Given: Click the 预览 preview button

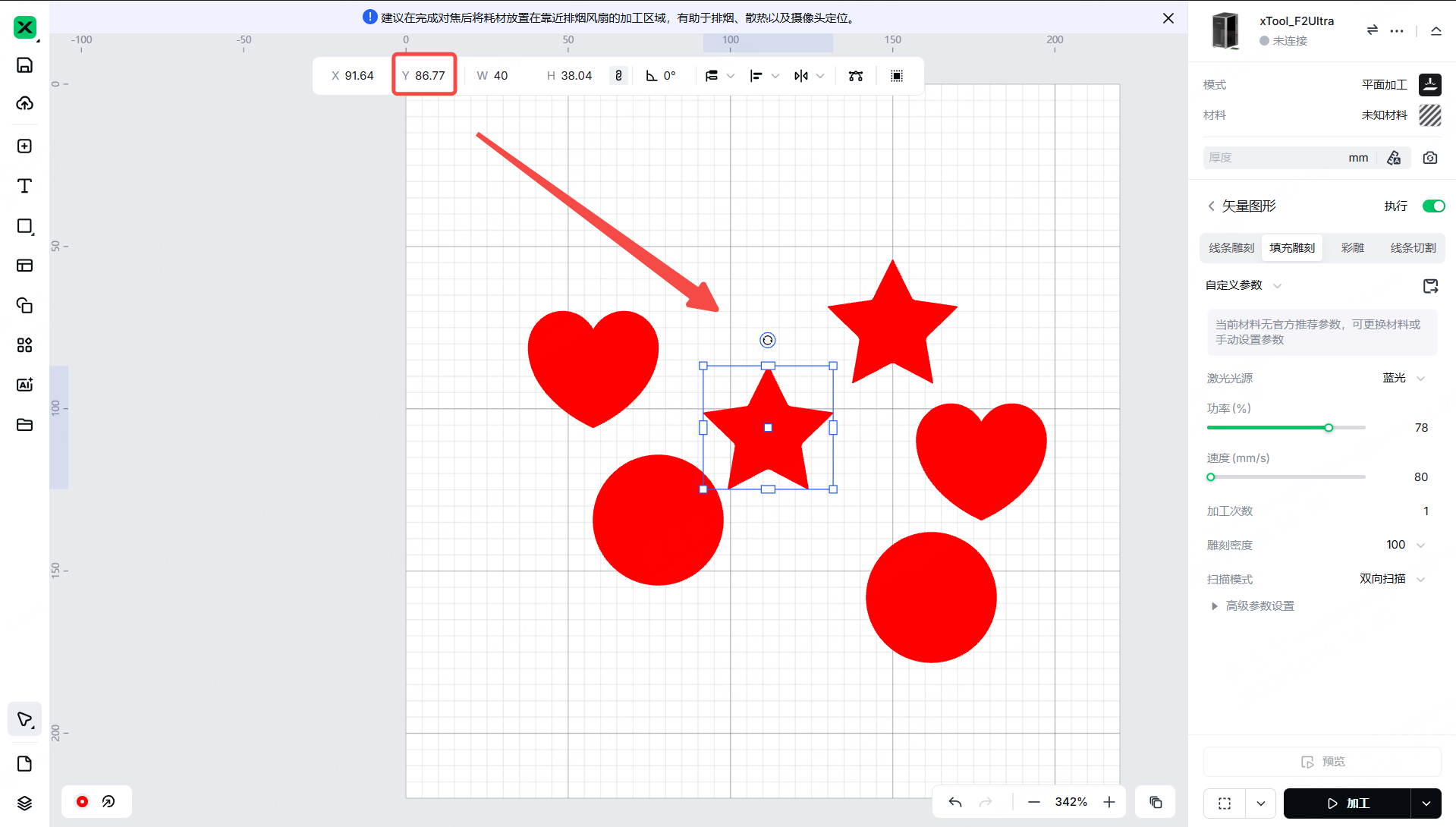Looking at the screenshot, I should tap(1322, 762).
